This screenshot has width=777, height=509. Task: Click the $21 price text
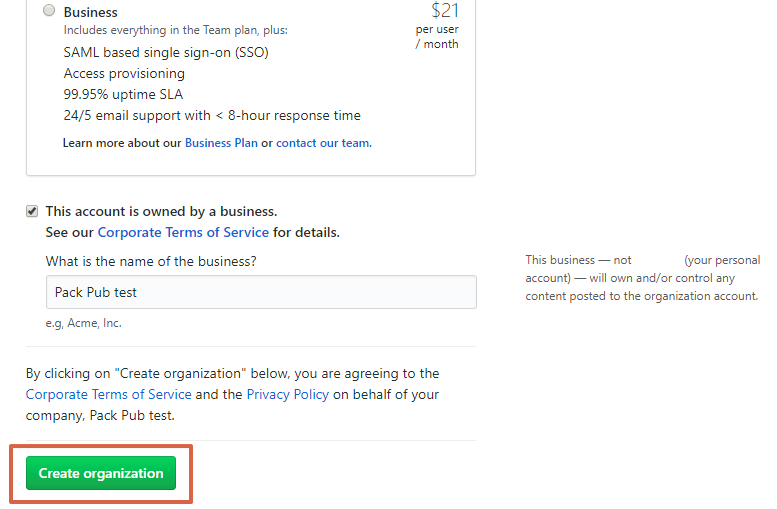pyautogui.click(x=444, y=10)
